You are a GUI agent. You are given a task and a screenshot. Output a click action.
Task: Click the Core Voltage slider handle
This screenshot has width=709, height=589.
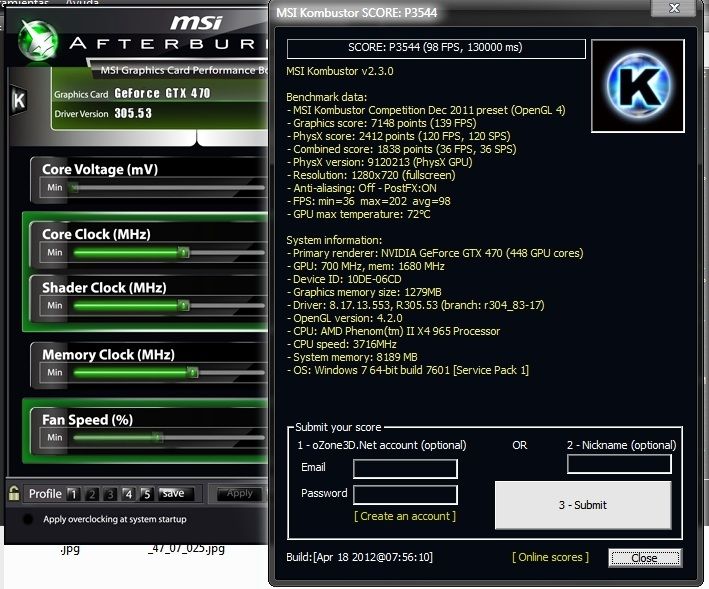74,188
